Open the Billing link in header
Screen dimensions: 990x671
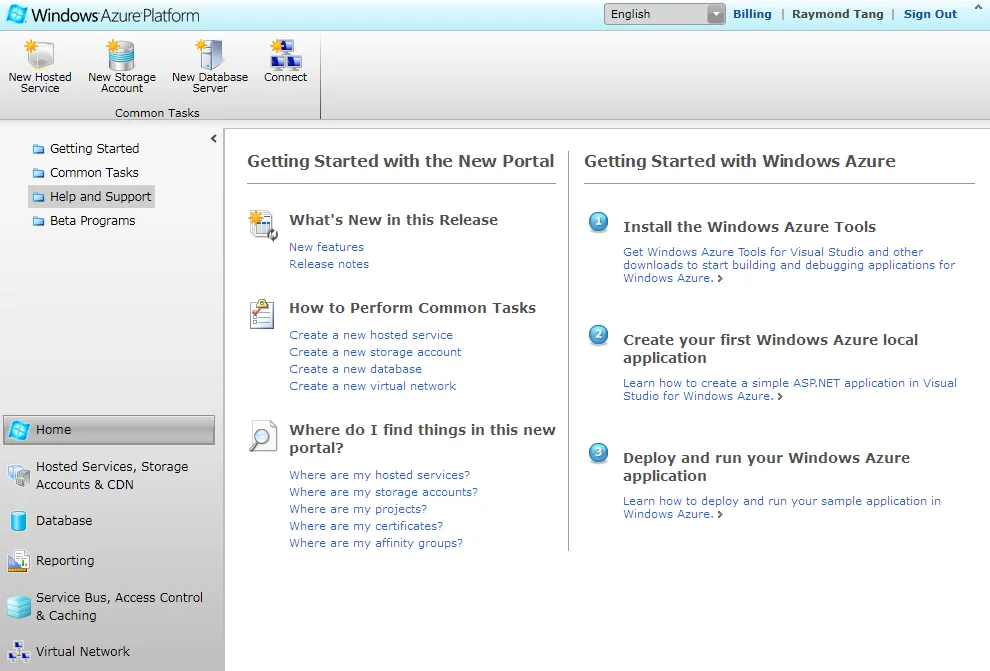pyautogui.click(x=752, y=14)
